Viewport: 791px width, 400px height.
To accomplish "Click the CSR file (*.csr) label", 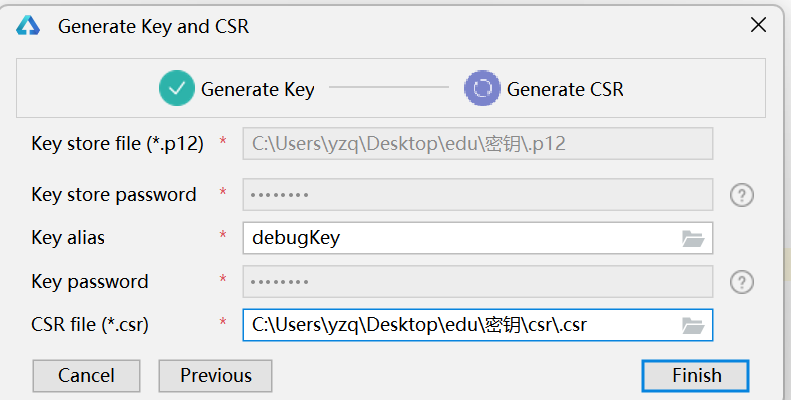I will [x=90, y=325].
